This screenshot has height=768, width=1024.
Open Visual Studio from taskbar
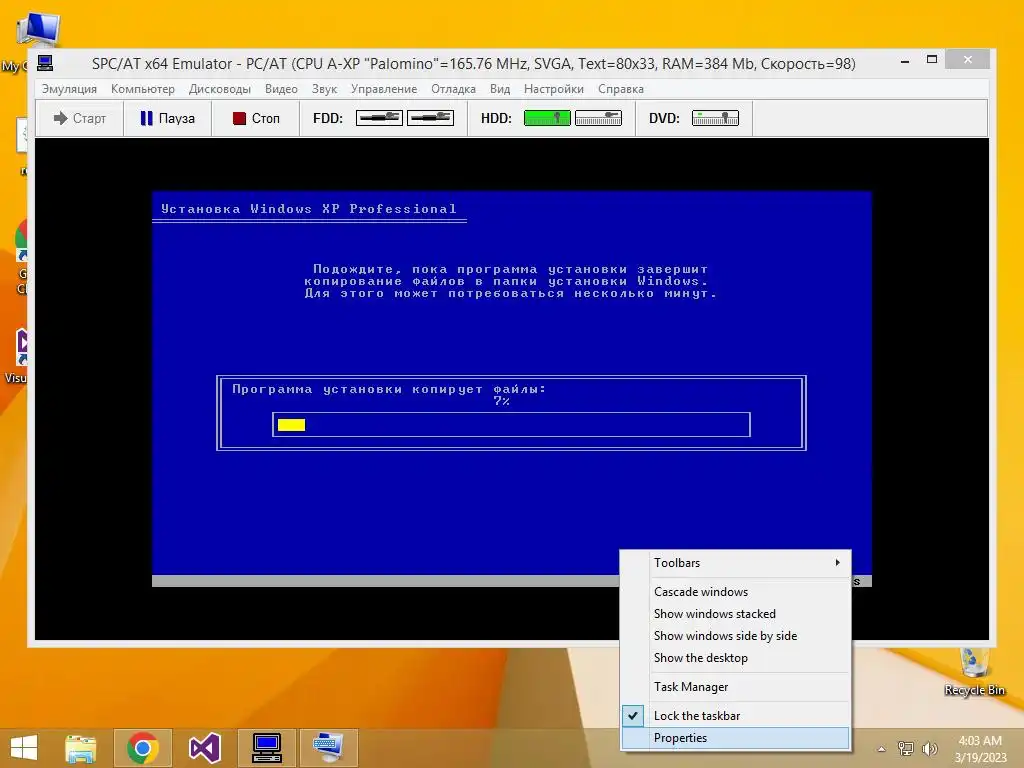[x=204, y=748]
